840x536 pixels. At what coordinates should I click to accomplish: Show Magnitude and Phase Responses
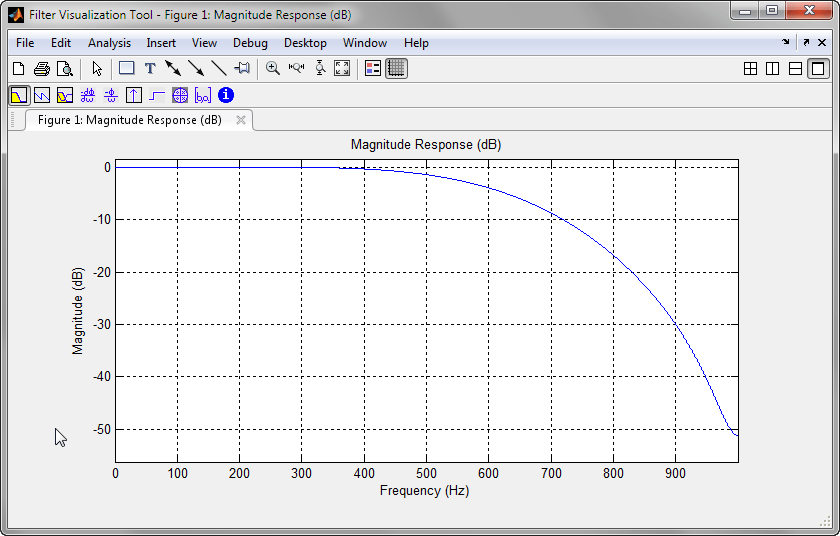[x=65, y=96]
